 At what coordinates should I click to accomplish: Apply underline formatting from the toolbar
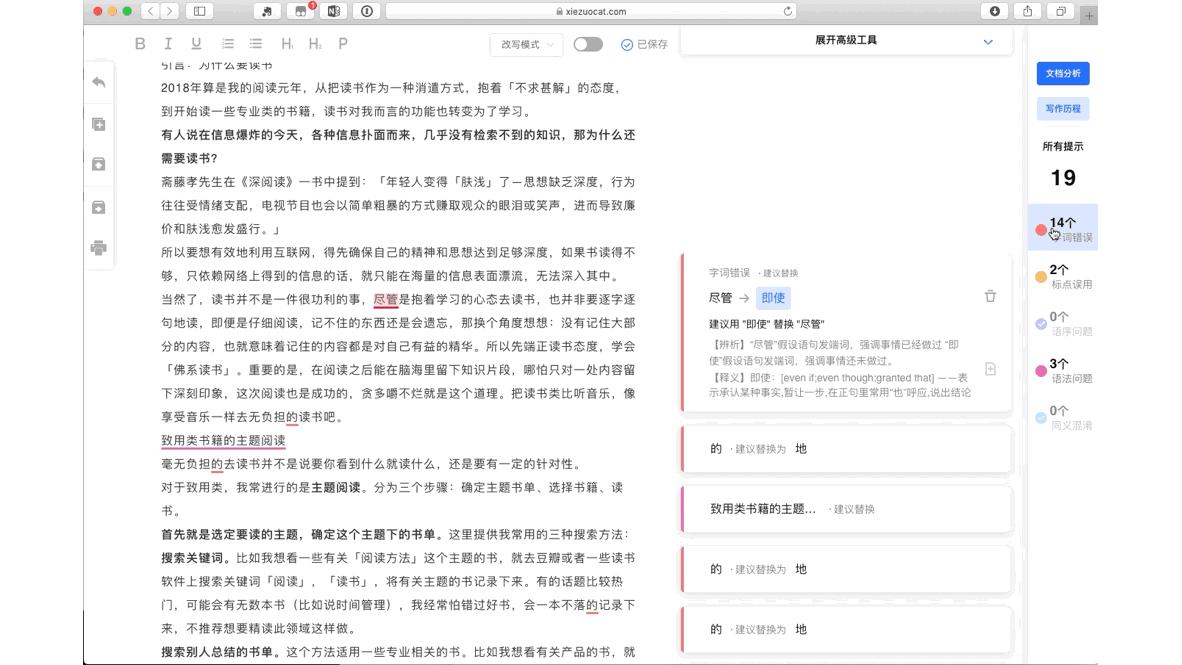(x=196, y=43)
